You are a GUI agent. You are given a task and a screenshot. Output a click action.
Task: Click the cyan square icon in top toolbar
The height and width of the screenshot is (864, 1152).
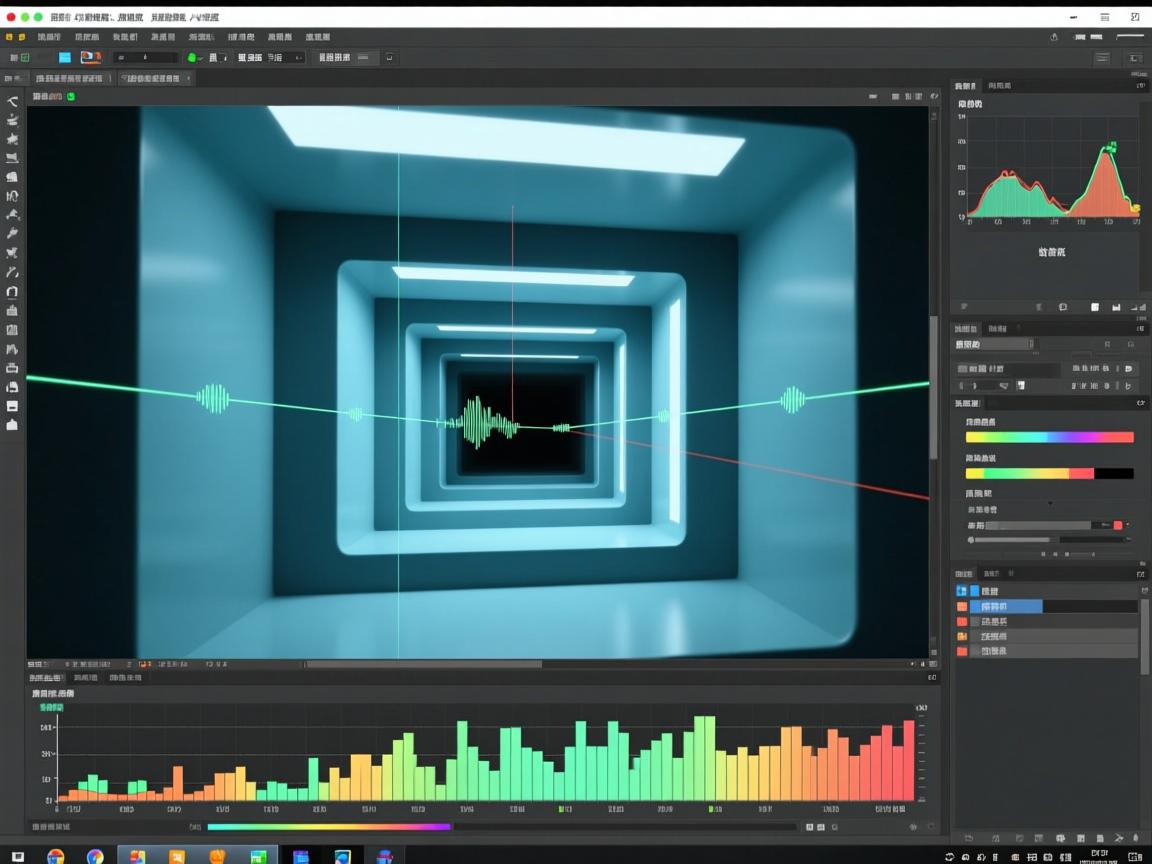[x=65, y=58]
